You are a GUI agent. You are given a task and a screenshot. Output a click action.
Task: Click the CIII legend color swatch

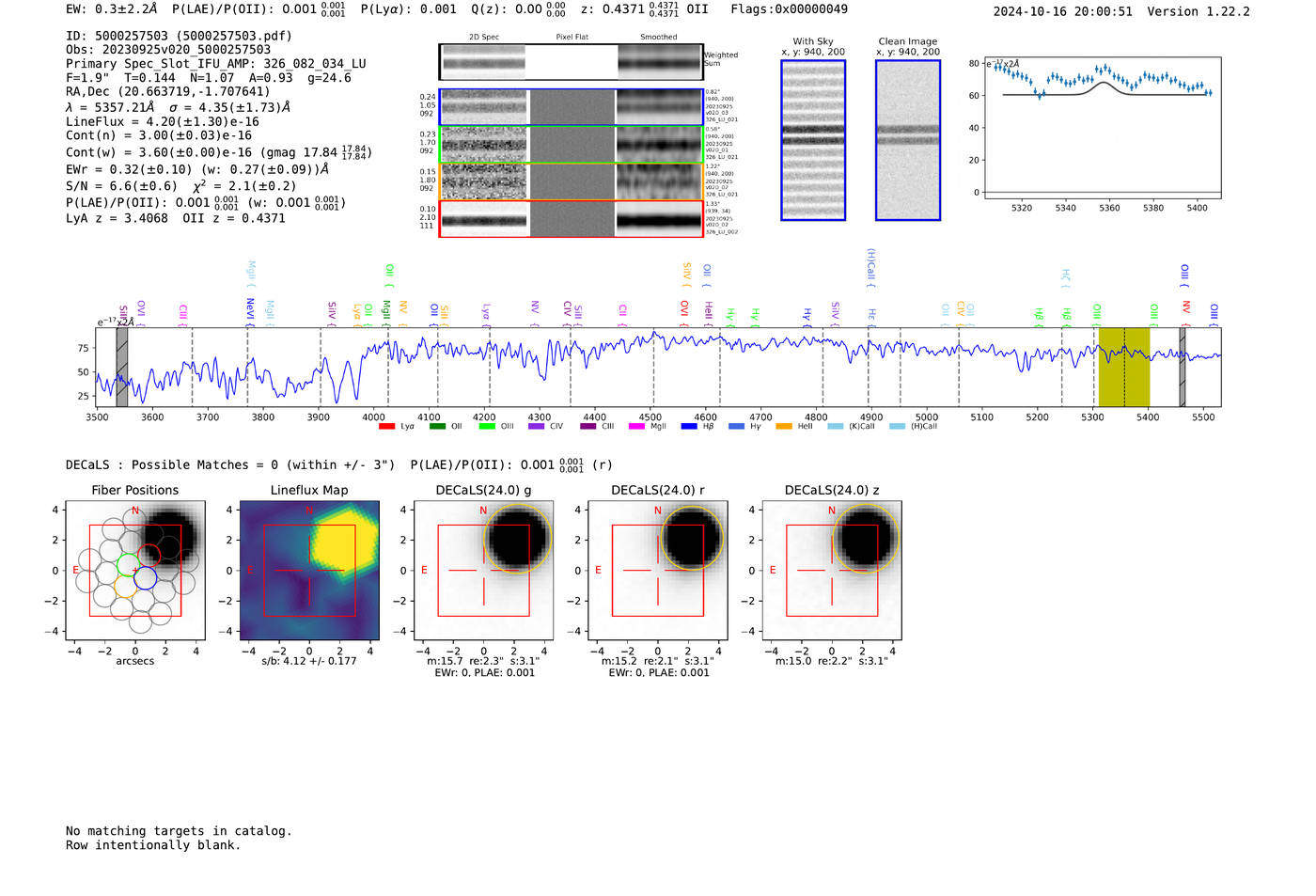[588, 427]
